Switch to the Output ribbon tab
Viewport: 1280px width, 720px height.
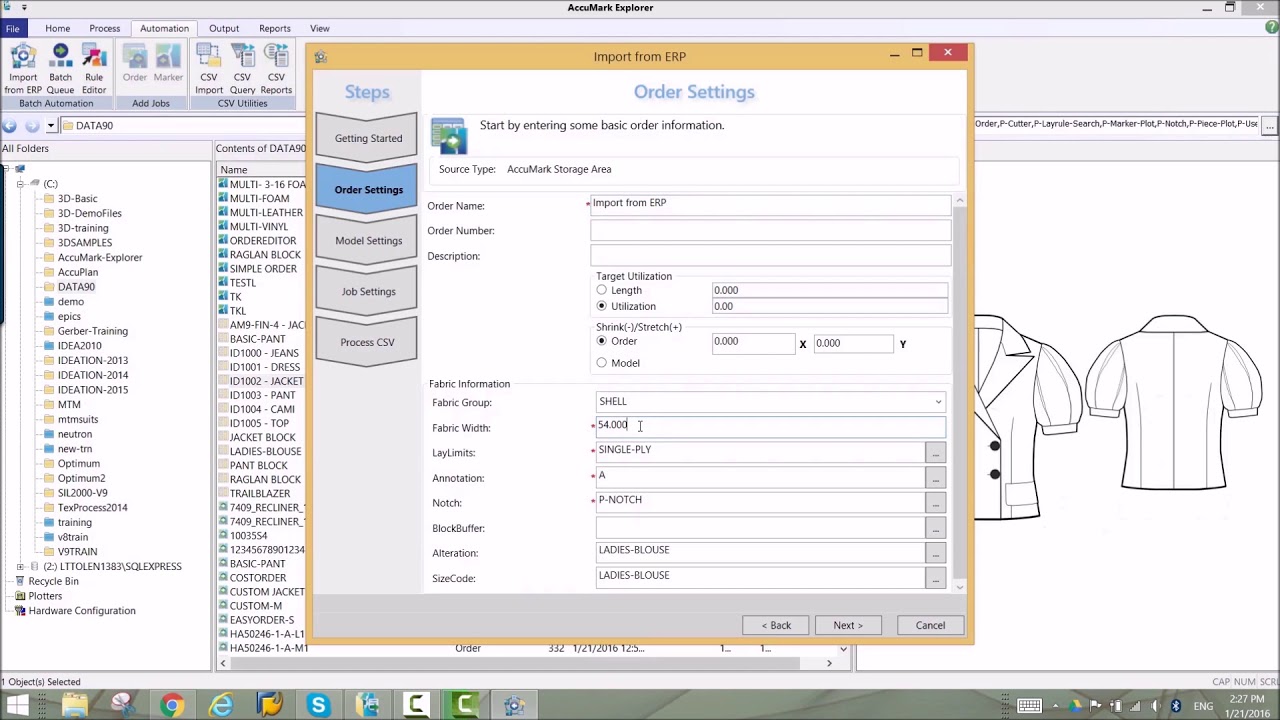[x=224, y=28]
